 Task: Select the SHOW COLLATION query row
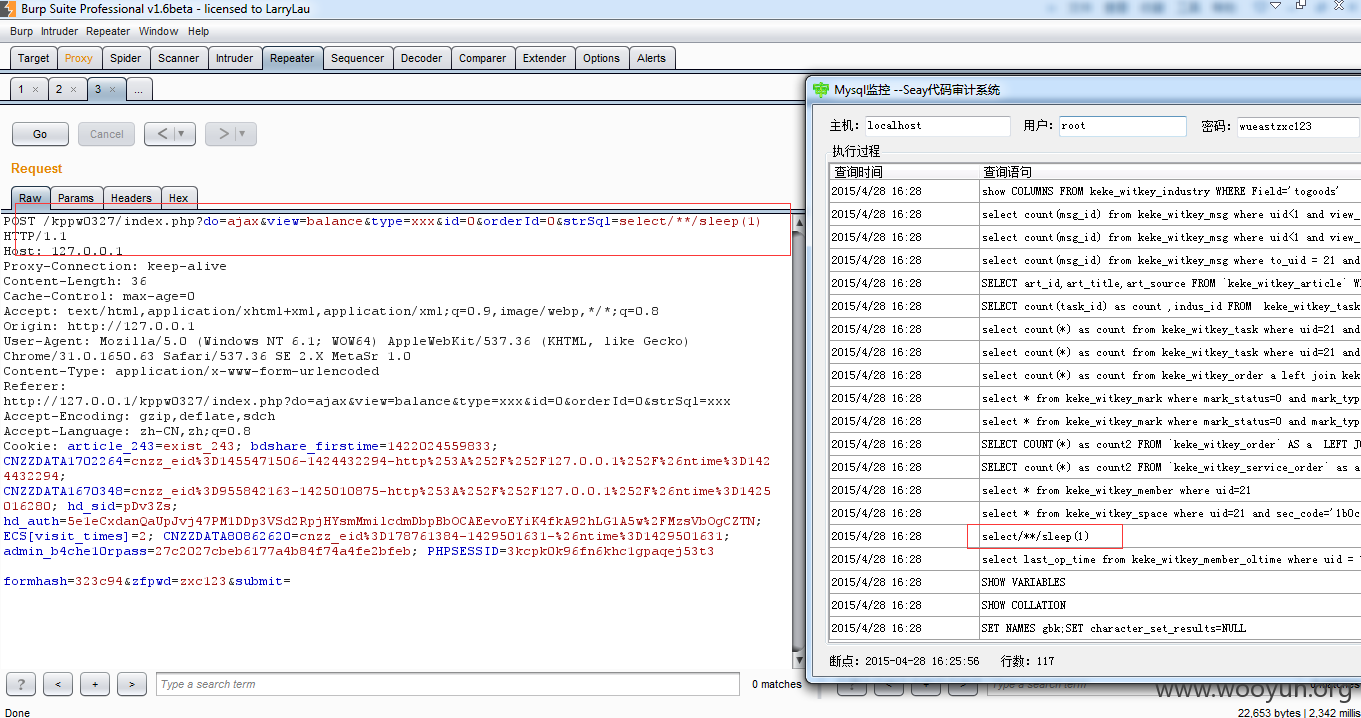pos(1095,605)
